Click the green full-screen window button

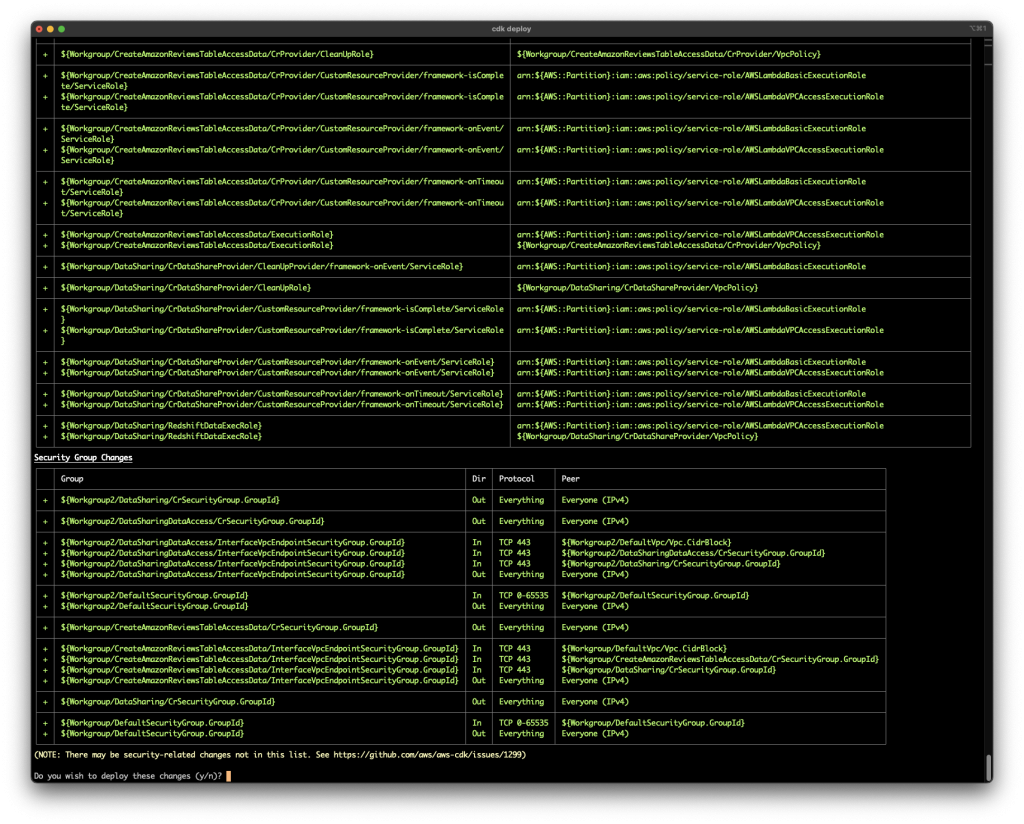click(x=61, y=29)
